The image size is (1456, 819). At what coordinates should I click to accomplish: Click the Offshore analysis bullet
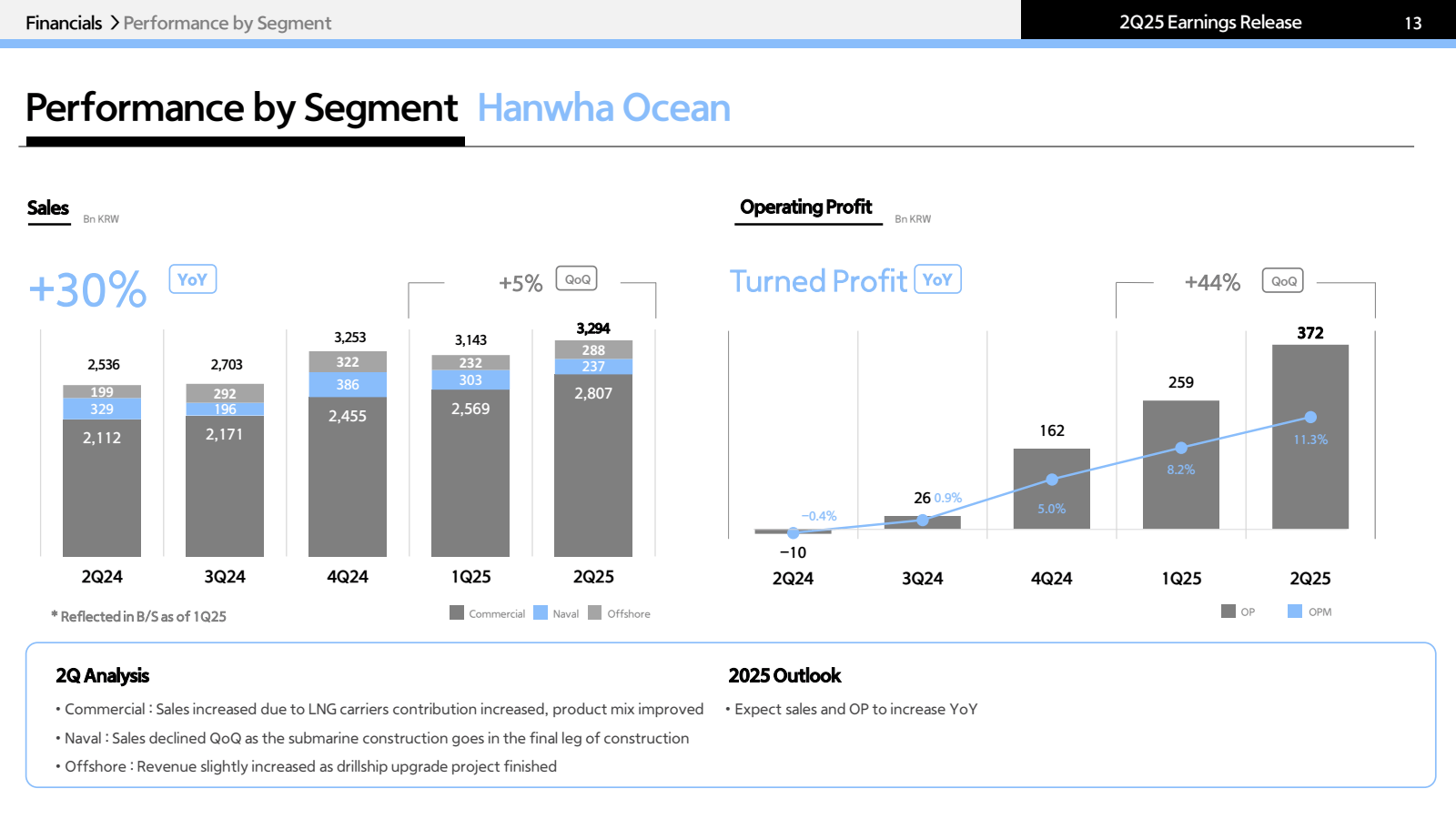point(306,766)
